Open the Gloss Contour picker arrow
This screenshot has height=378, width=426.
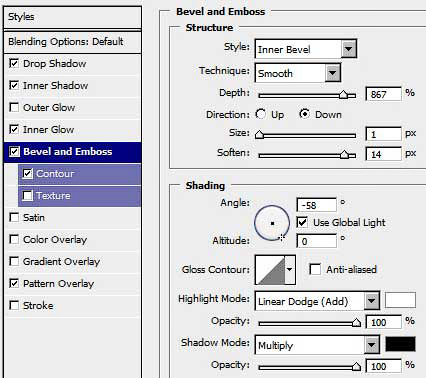(290, 269)
